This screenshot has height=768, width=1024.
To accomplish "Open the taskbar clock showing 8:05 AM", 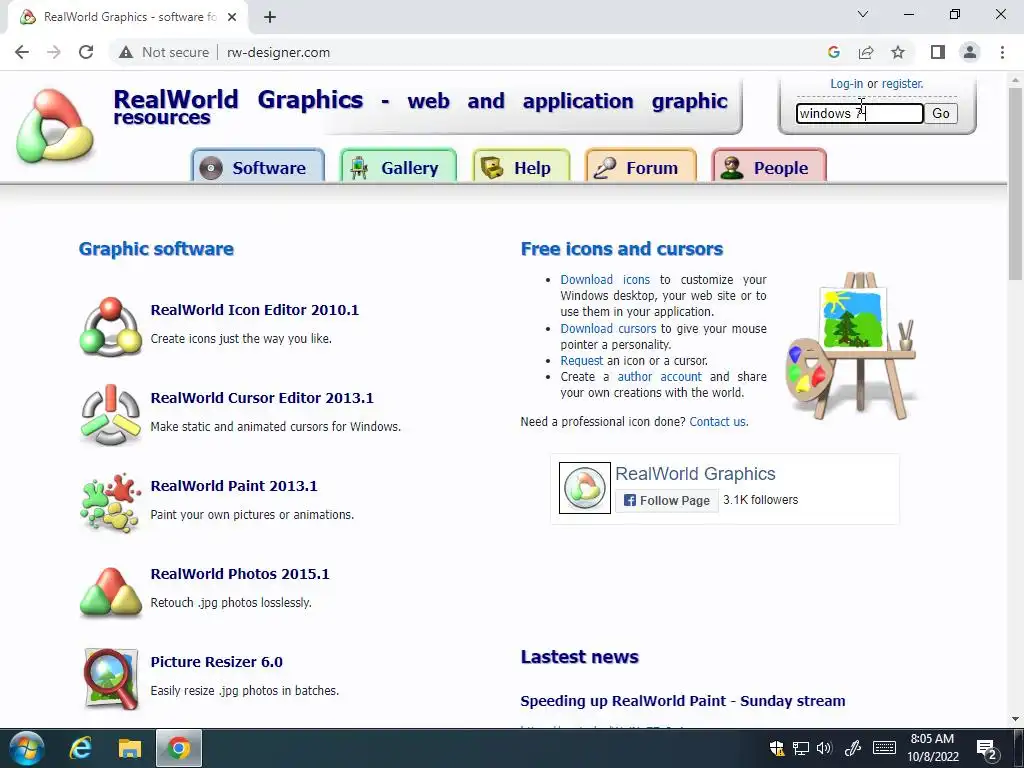I will pyautogui.click(x=933, y=748).
